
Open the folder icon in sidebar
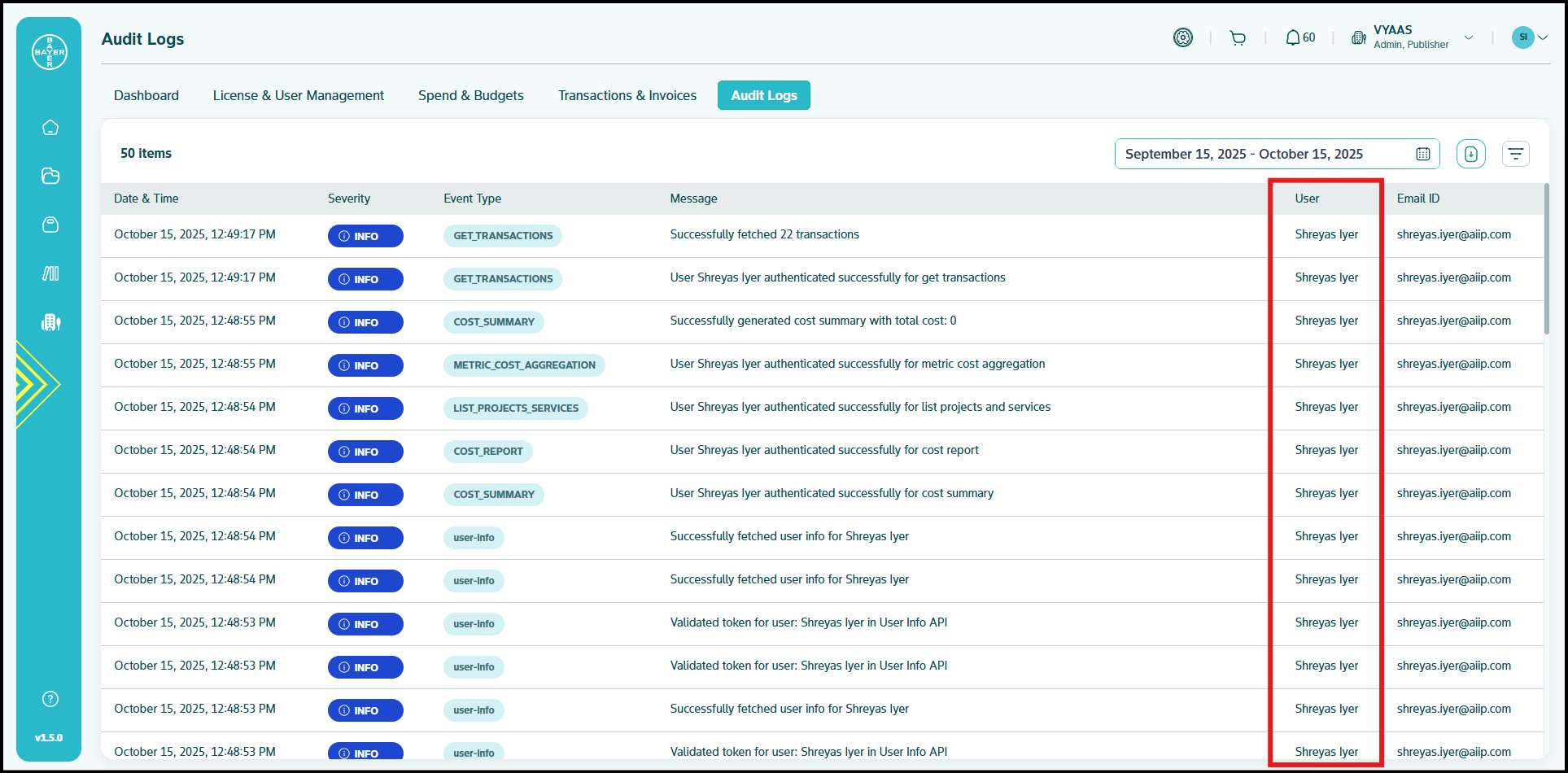(50, 176)
